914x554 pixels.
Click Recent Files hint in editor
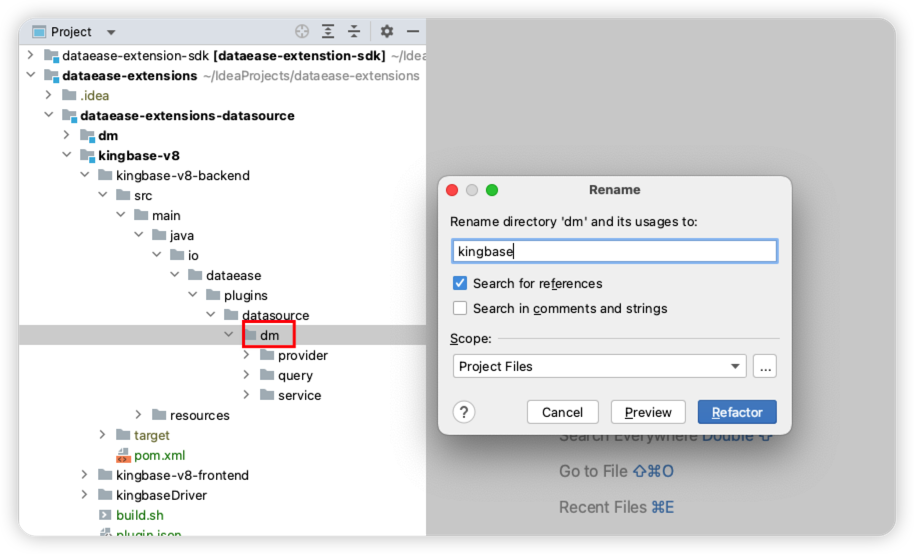coord(616,507)
